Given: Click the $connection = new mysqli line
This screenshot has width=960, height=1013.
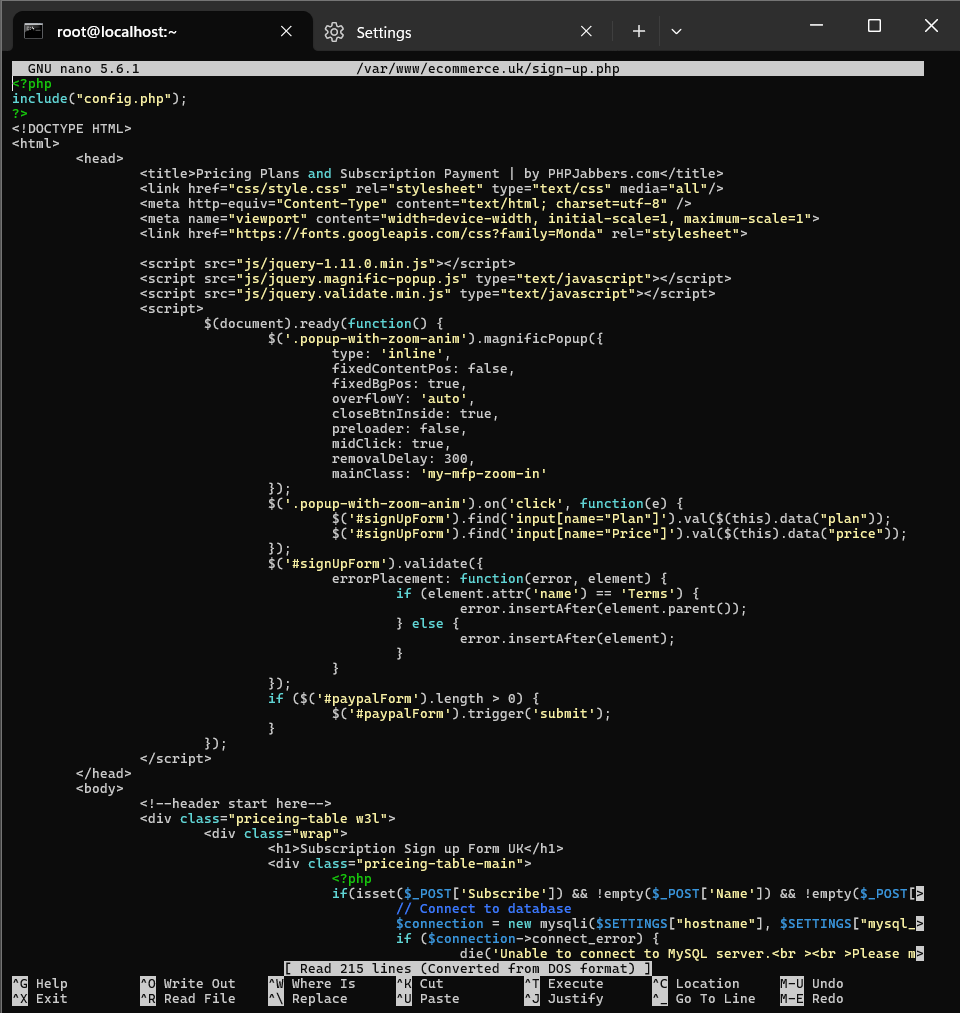Looking at the screenshot, I should click(660, 923).
